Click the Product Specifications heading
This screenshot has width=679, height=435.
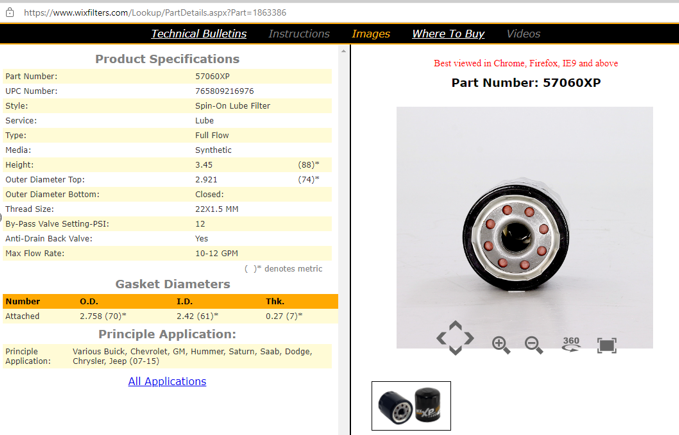pos(167,59)
